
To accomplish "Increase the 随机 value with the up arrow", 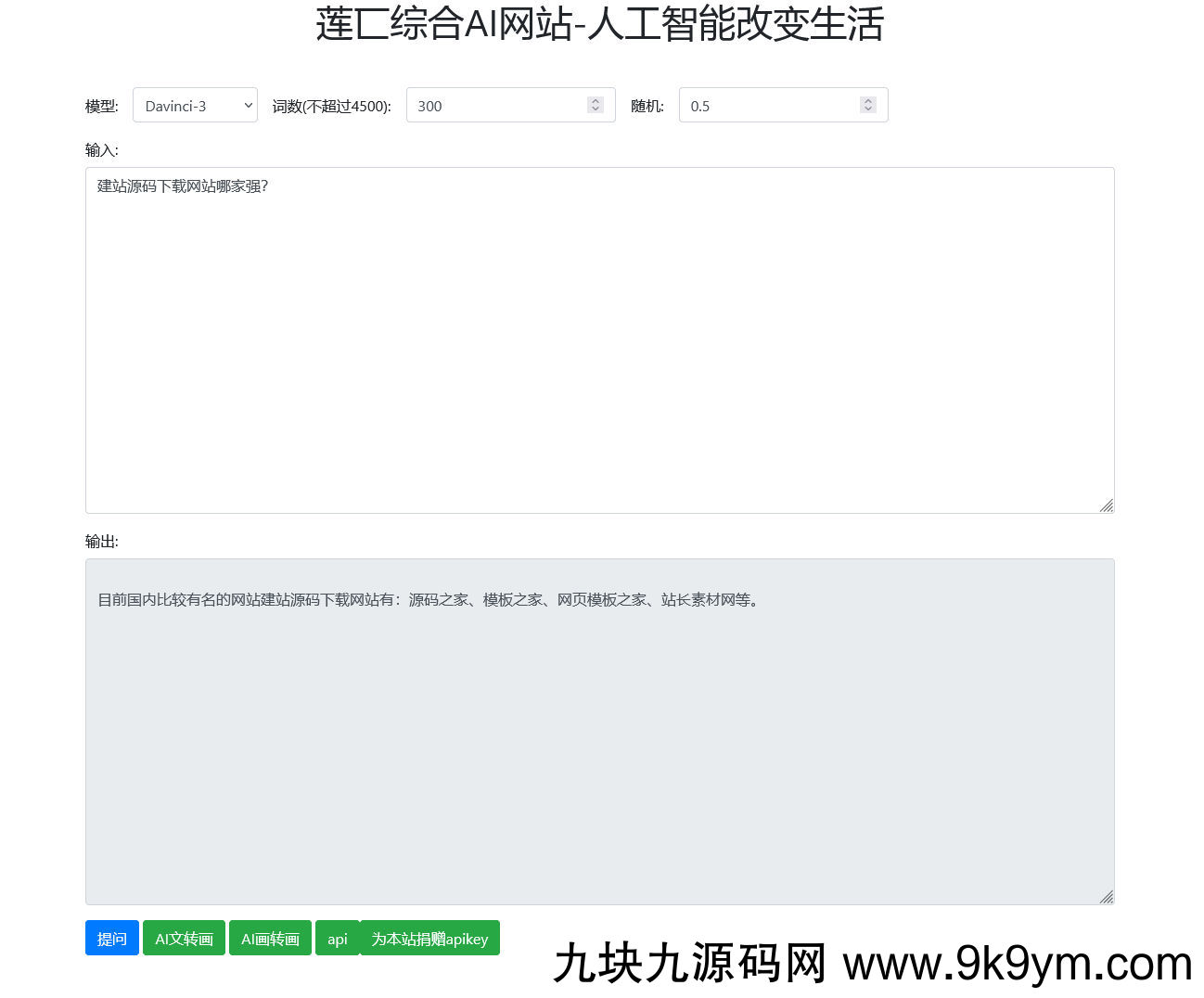I will [x=868, y=100].
